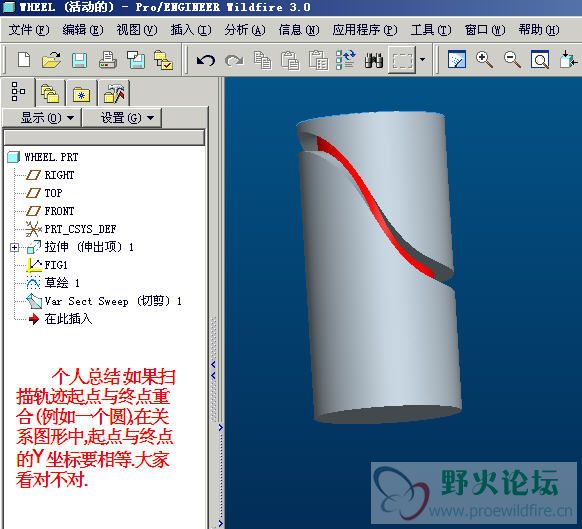Click the bottom sash arrow handle

(x=220, y=523)
